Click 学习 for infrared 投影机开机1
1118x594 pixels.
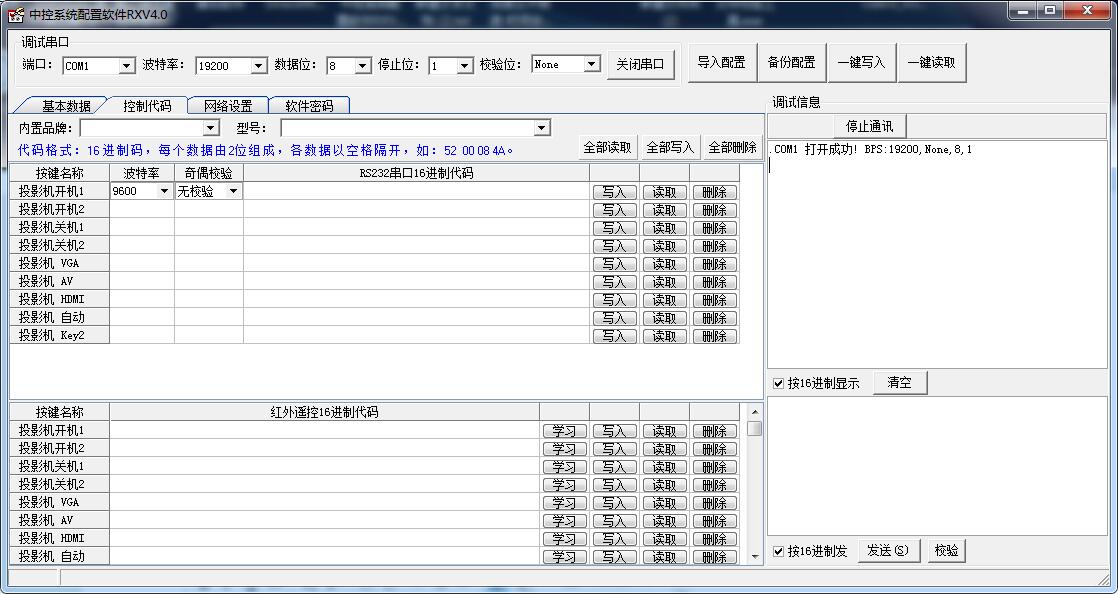coord(564,431)
